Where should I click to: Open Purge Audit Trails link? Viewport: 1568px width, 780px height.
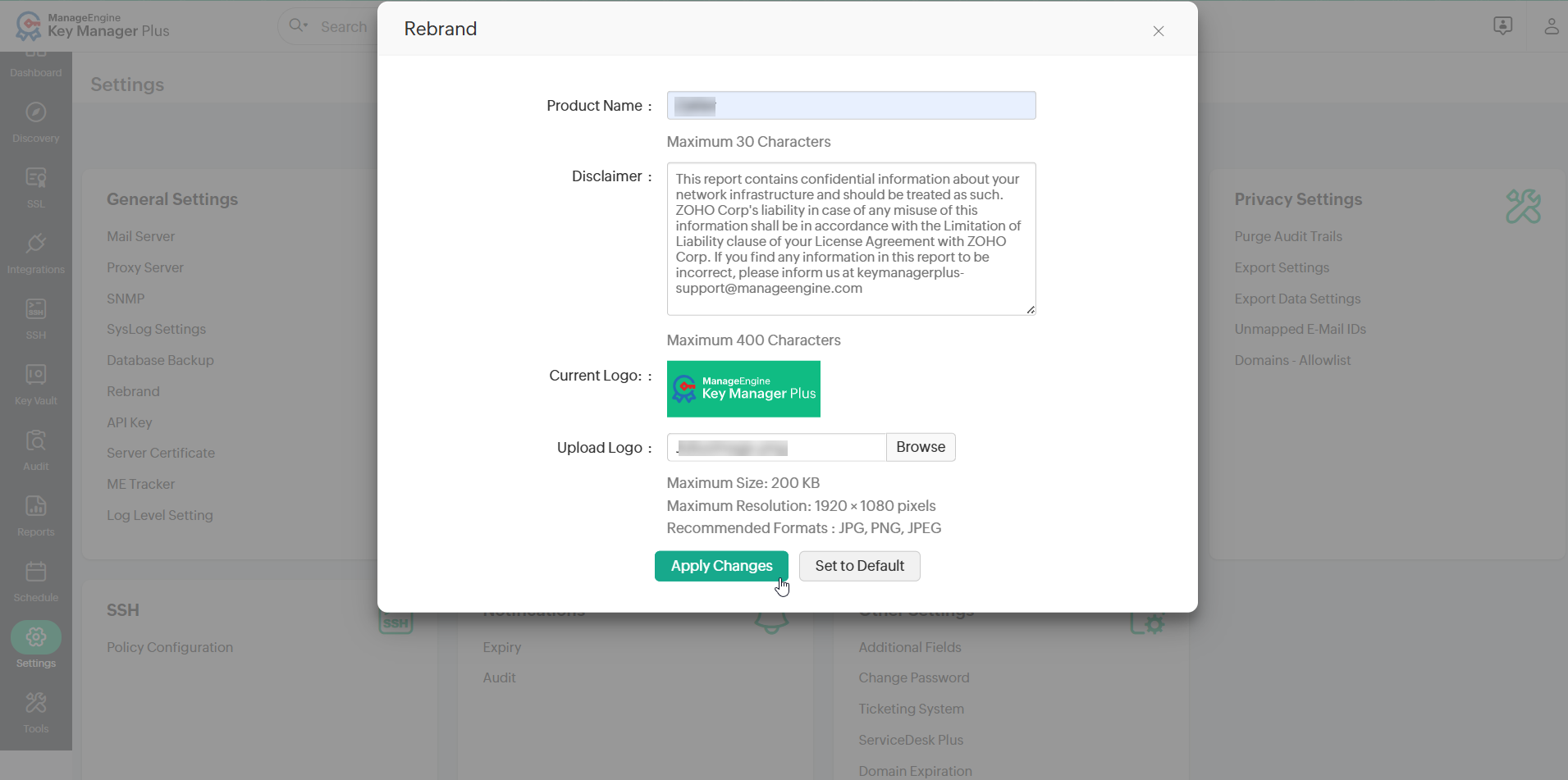coord(1288,236)
